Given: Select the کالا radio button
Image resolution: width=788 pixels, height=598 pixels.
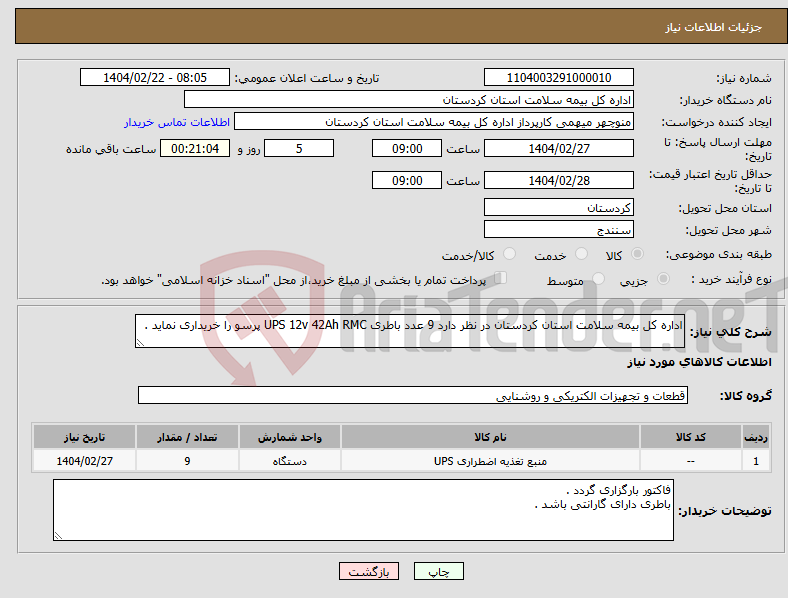Looking at the screenshot, I should tap(637, 254).
